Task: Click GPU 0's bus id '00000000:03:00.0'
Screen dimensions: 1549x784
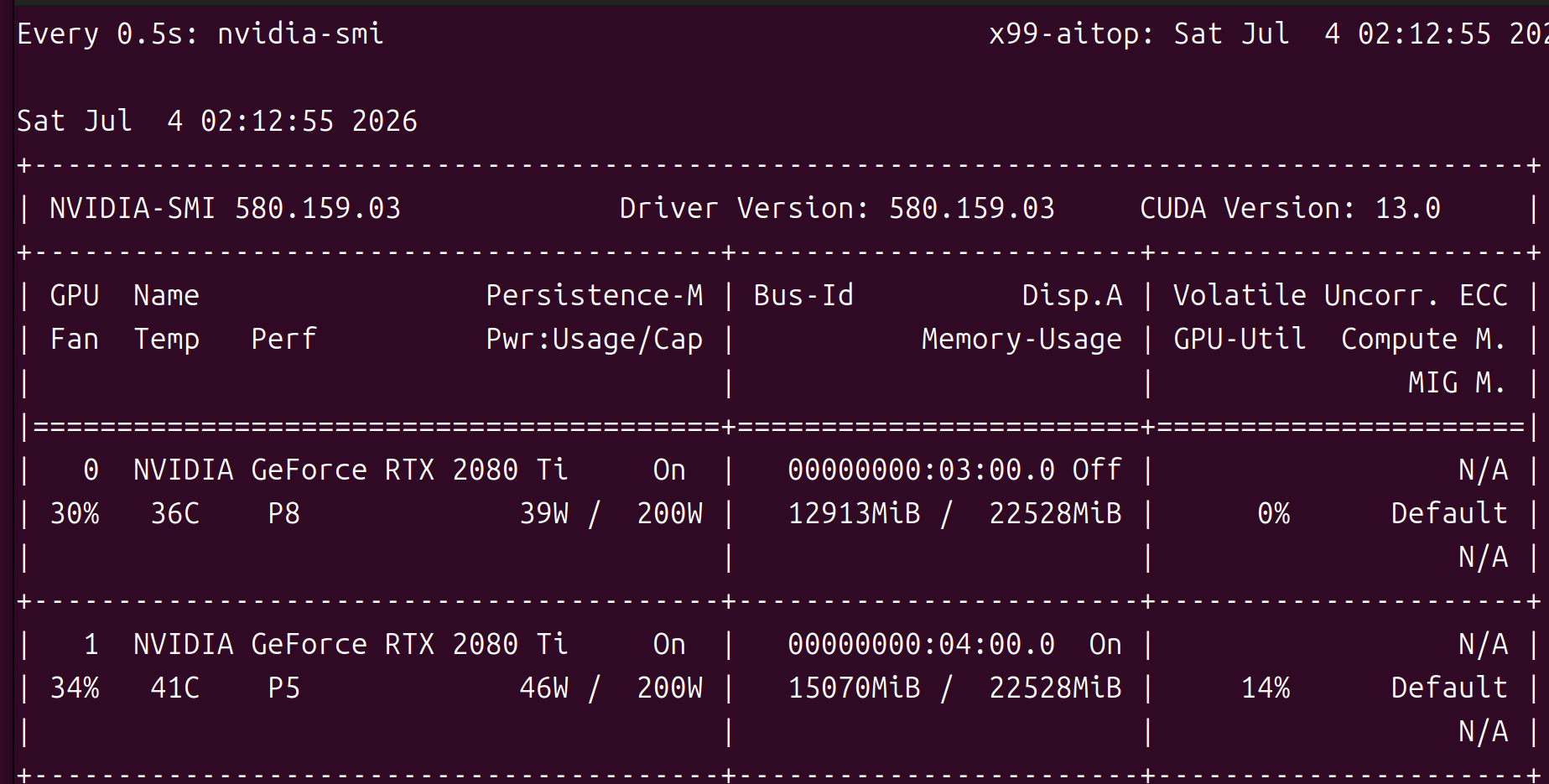Action: point(921,470)
